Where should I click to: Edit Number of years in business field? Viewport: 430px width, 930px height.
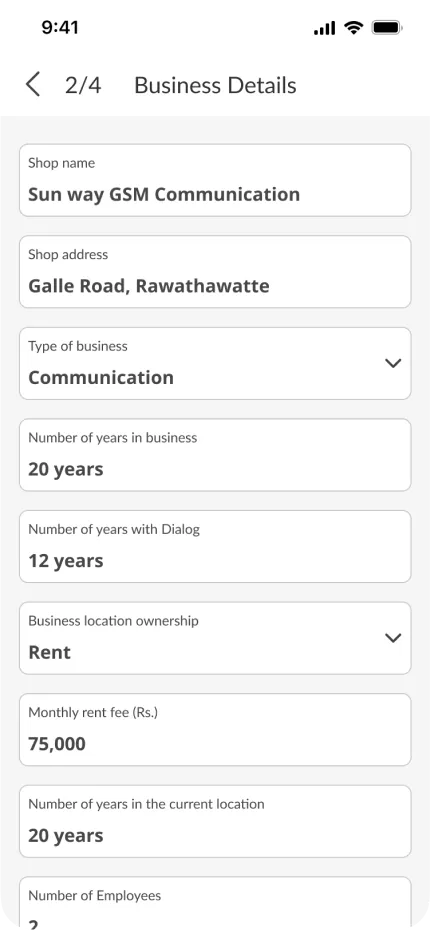pos(215,455)
